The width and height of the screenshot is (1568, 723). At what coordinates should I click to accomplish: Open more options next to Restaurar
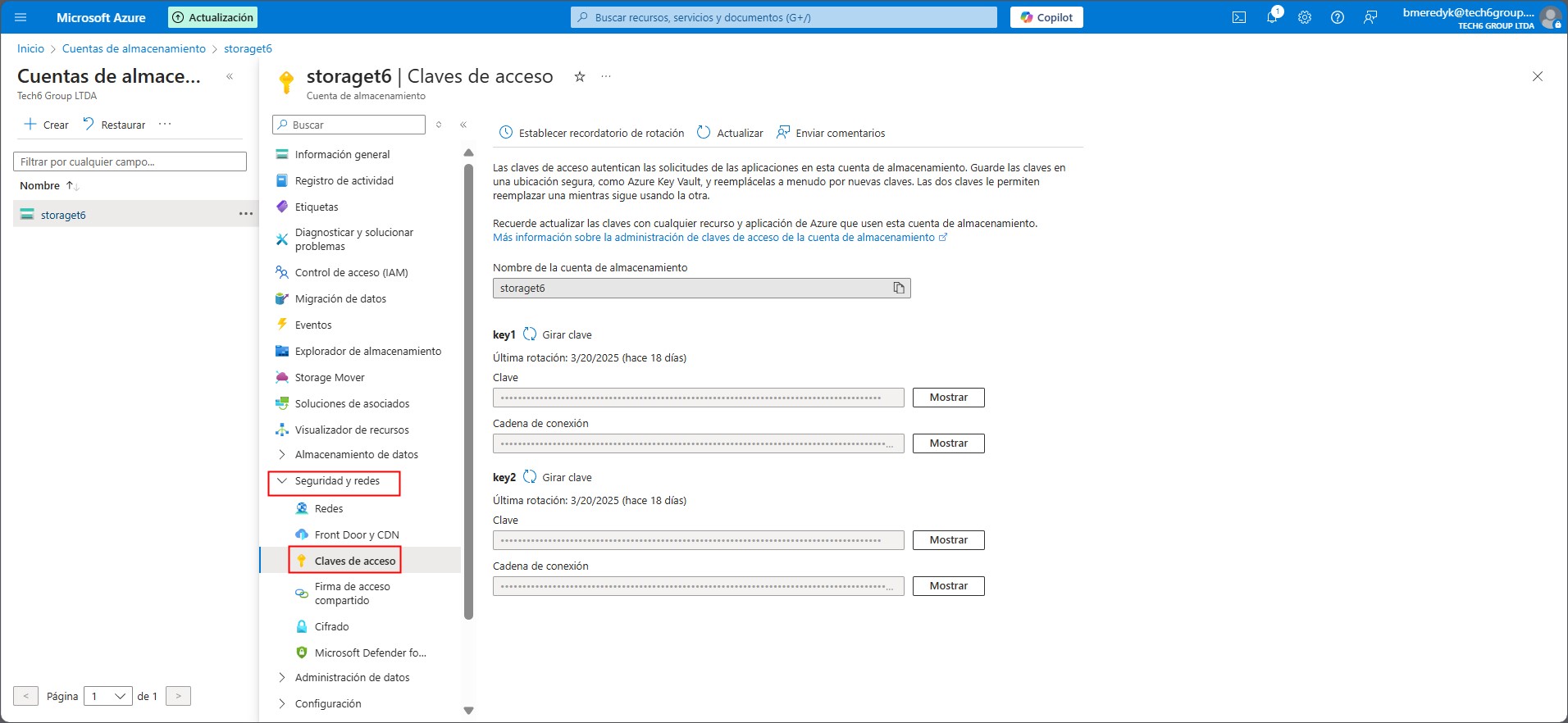[x=165, y=125]
